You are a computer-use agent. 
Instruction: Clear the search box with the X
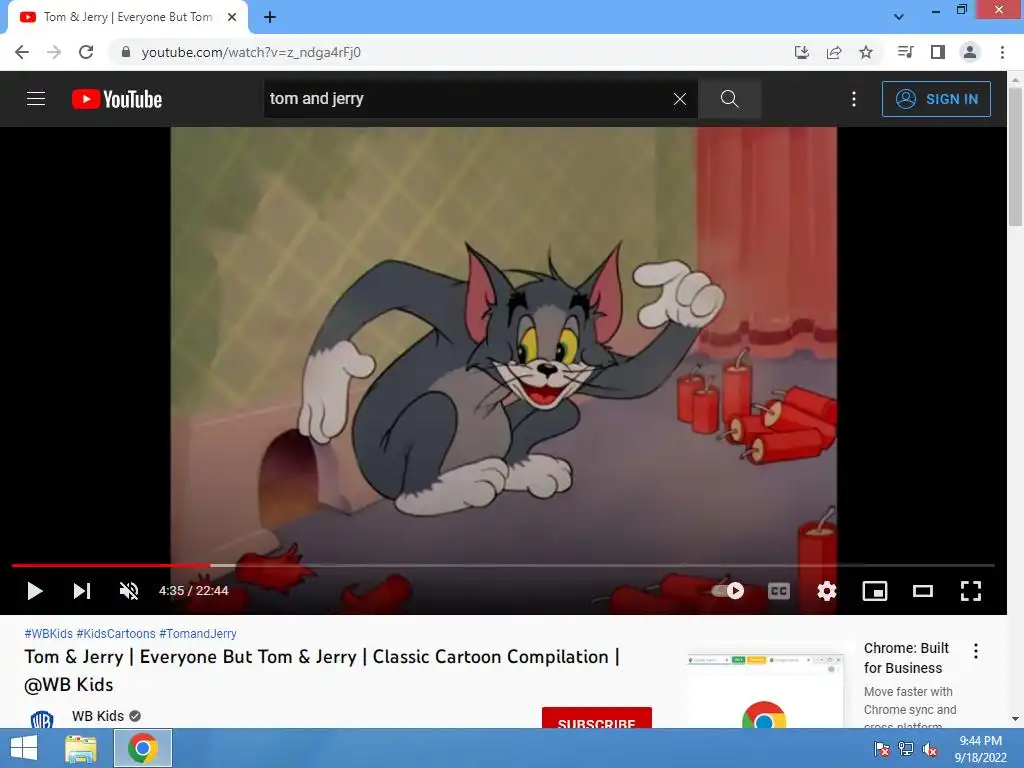(x=680, y=99)
